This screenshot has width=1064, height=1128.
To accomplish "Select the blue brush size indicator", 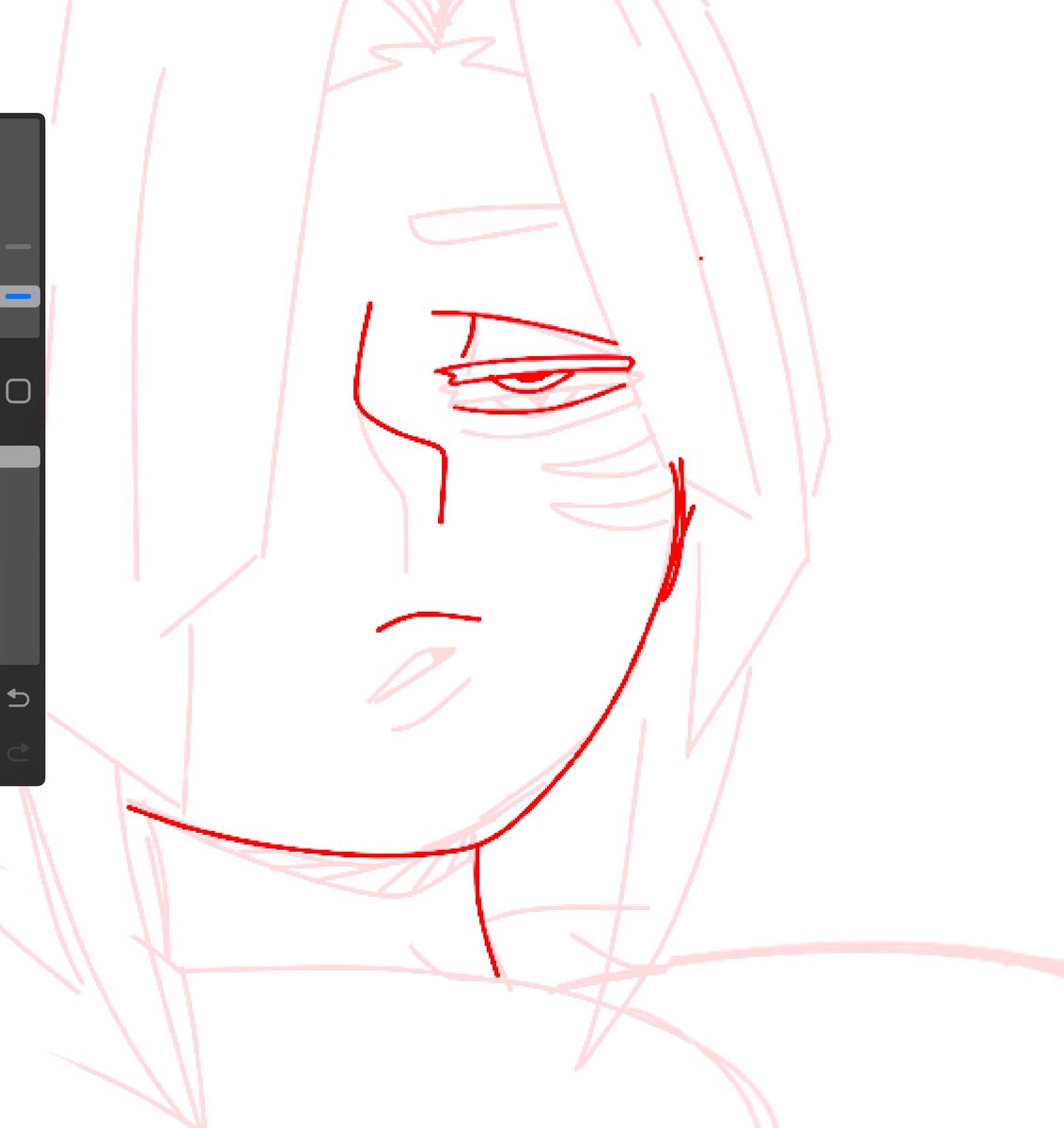I will click(x=17, y=294).
